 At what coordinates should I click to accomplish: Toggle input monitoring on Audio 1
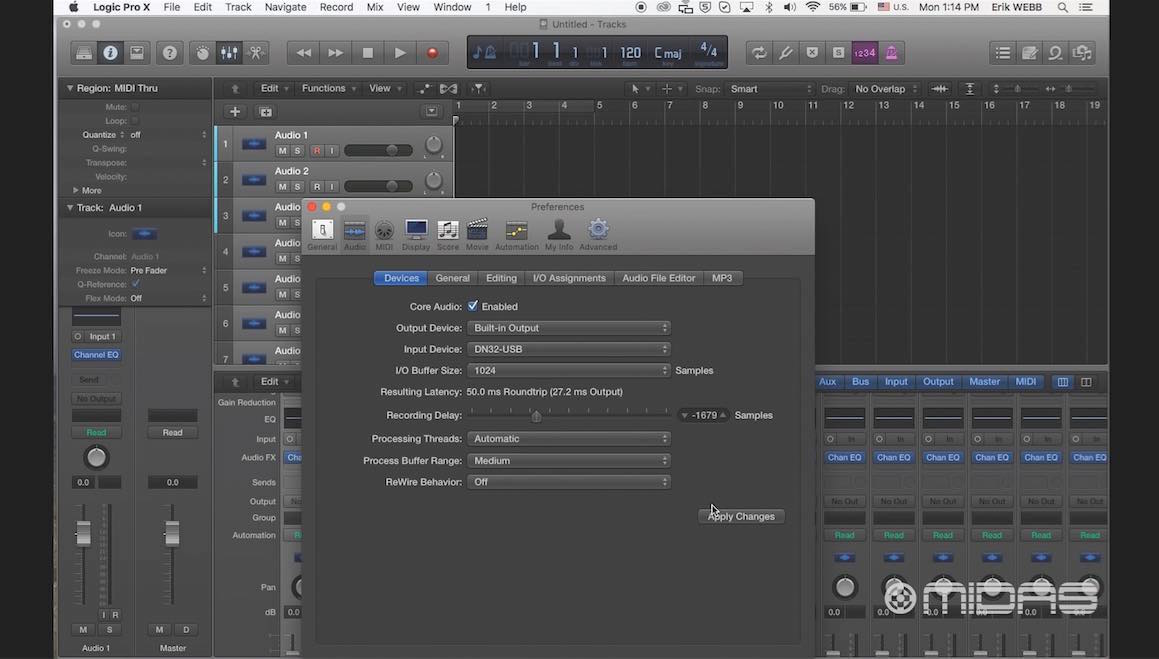click(x=332, y=151)
